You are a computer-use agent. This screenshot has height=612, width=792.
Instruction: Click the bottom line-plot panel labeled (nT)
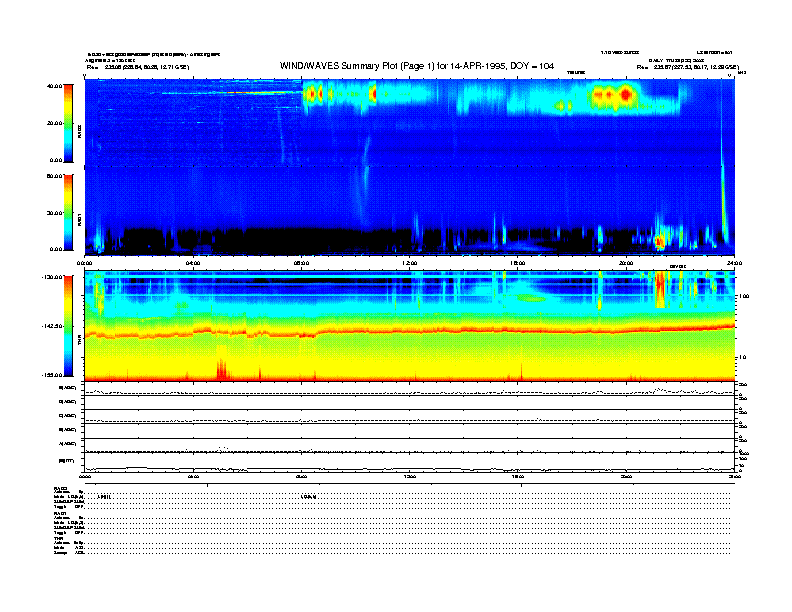(410, 462)
